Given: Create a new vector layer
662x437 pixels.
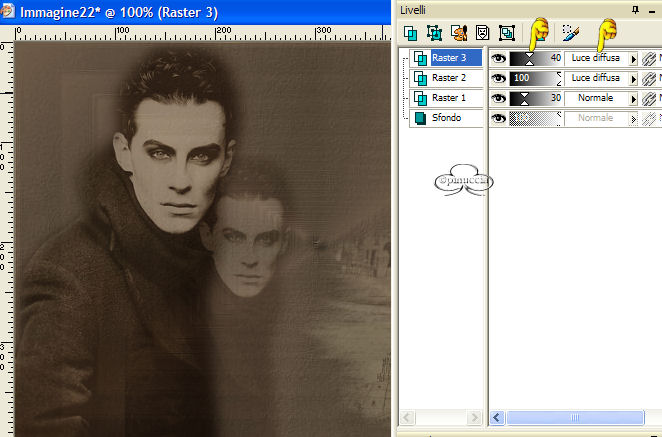Looking at the screenshot, I should pos(434,33).
